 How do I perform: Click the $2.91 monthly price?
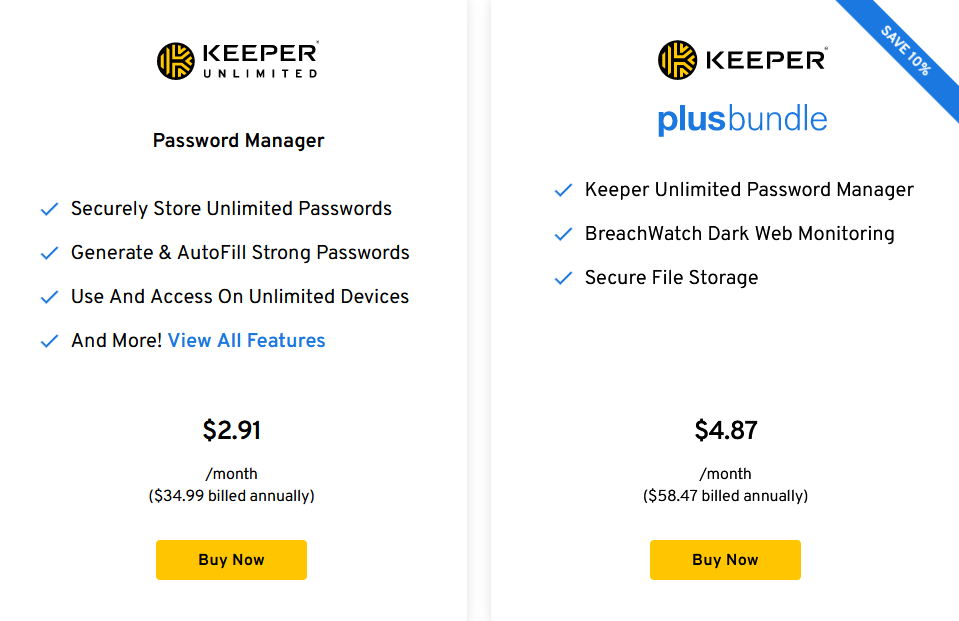[231, 431]
